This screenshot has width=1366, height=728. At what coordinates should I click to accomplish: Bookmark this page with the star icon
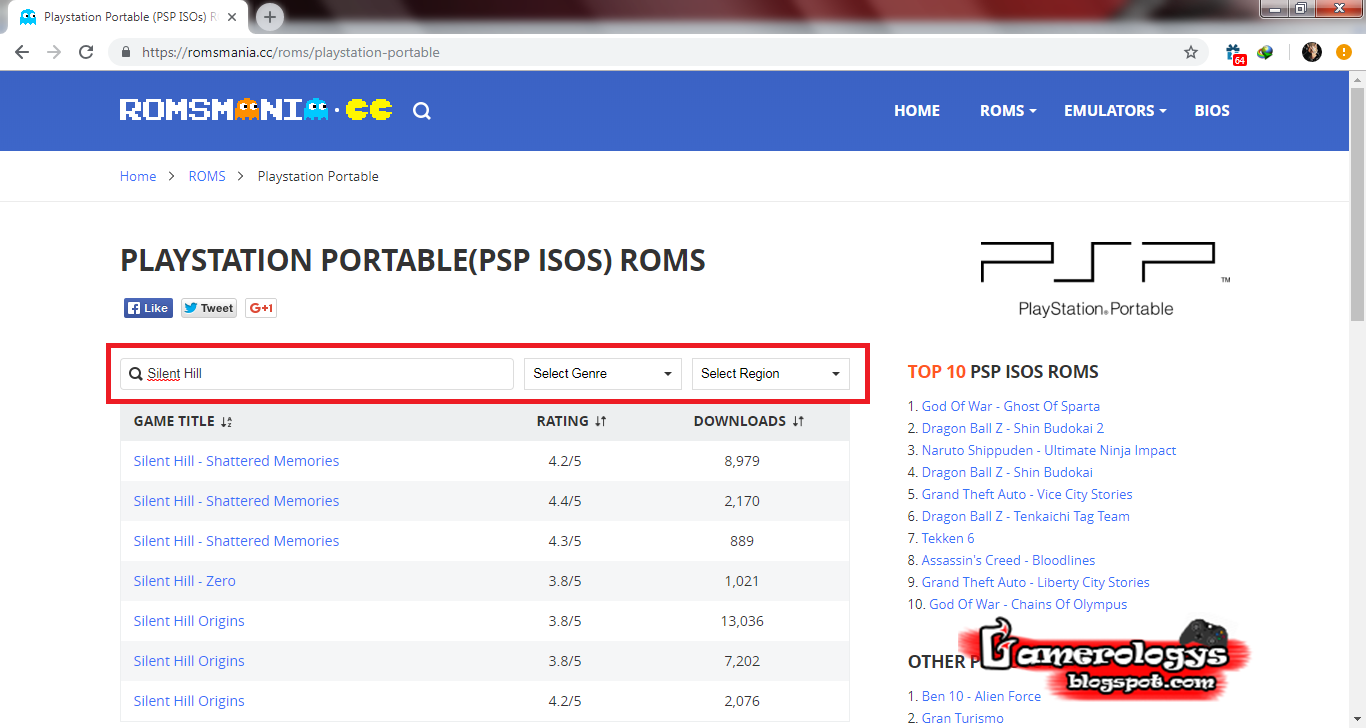coord(1191,52)
